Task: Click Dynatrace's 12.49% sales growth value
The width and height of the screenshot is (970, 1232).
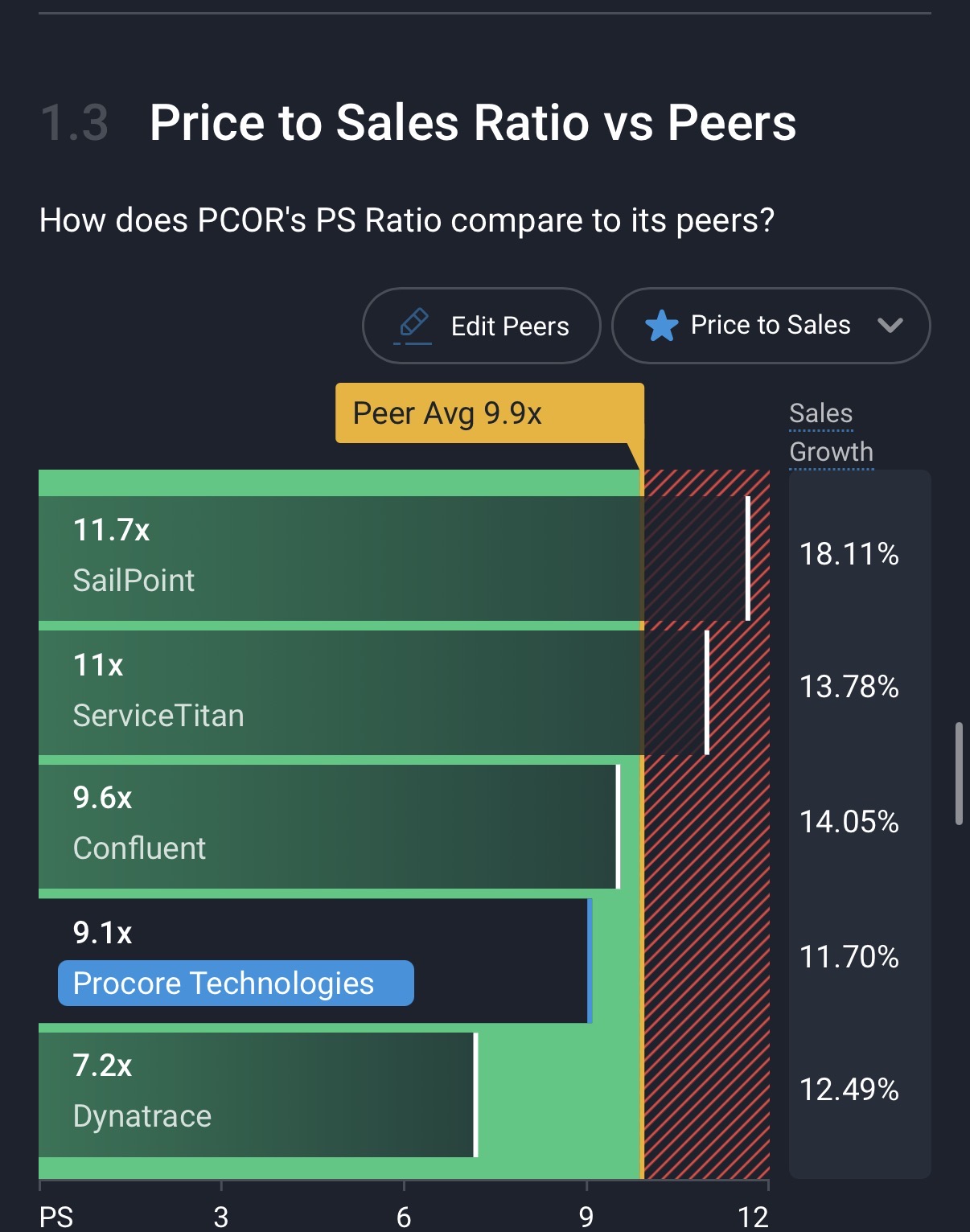Action: (849, 1090)
